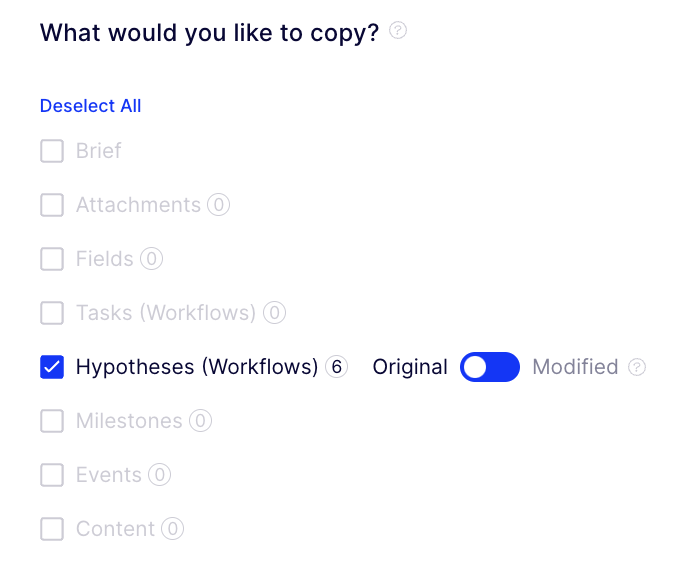This screenshot has height=566, width=678.
Task: Select the Tasks (Workflows) checkbox
Action: (52, 313)
